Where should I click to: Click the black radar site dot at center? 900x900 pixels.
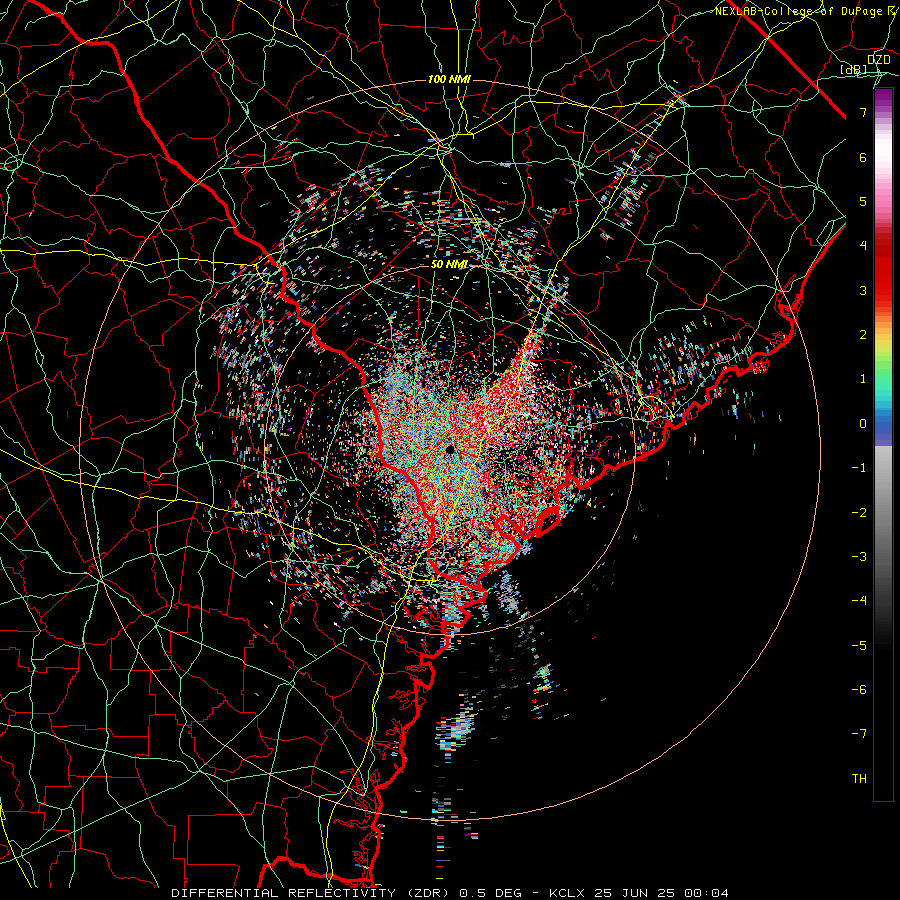click(x=449, y=449)
